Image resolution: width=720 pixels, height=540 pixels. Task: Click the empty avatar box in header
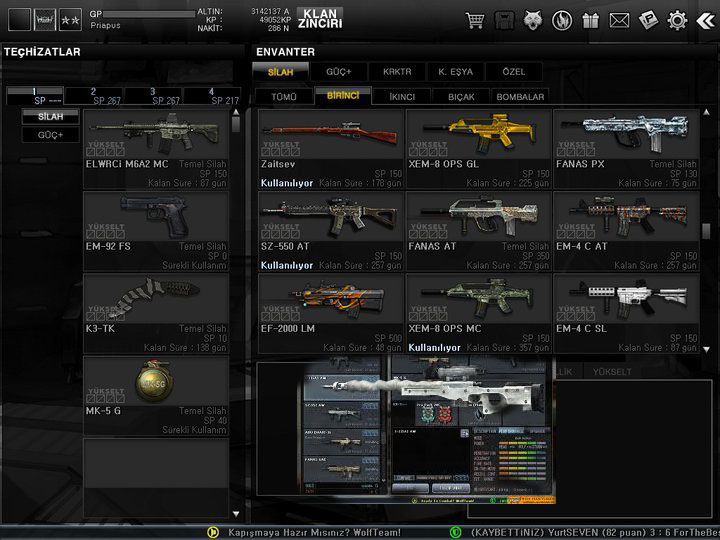pyautogui.click(x=19, y=20)
